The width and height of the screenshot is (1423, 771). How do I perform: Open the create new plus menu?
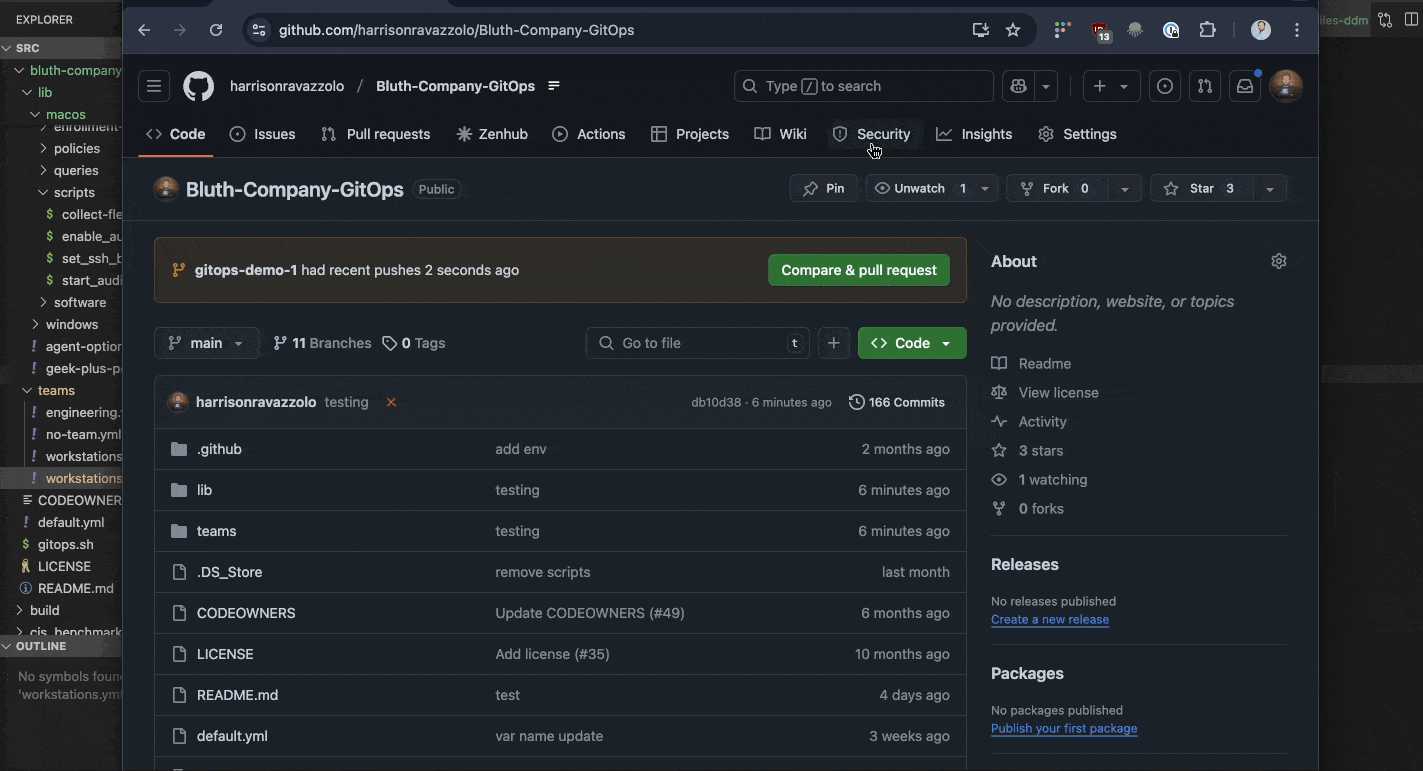click(x=1111, y=86)
